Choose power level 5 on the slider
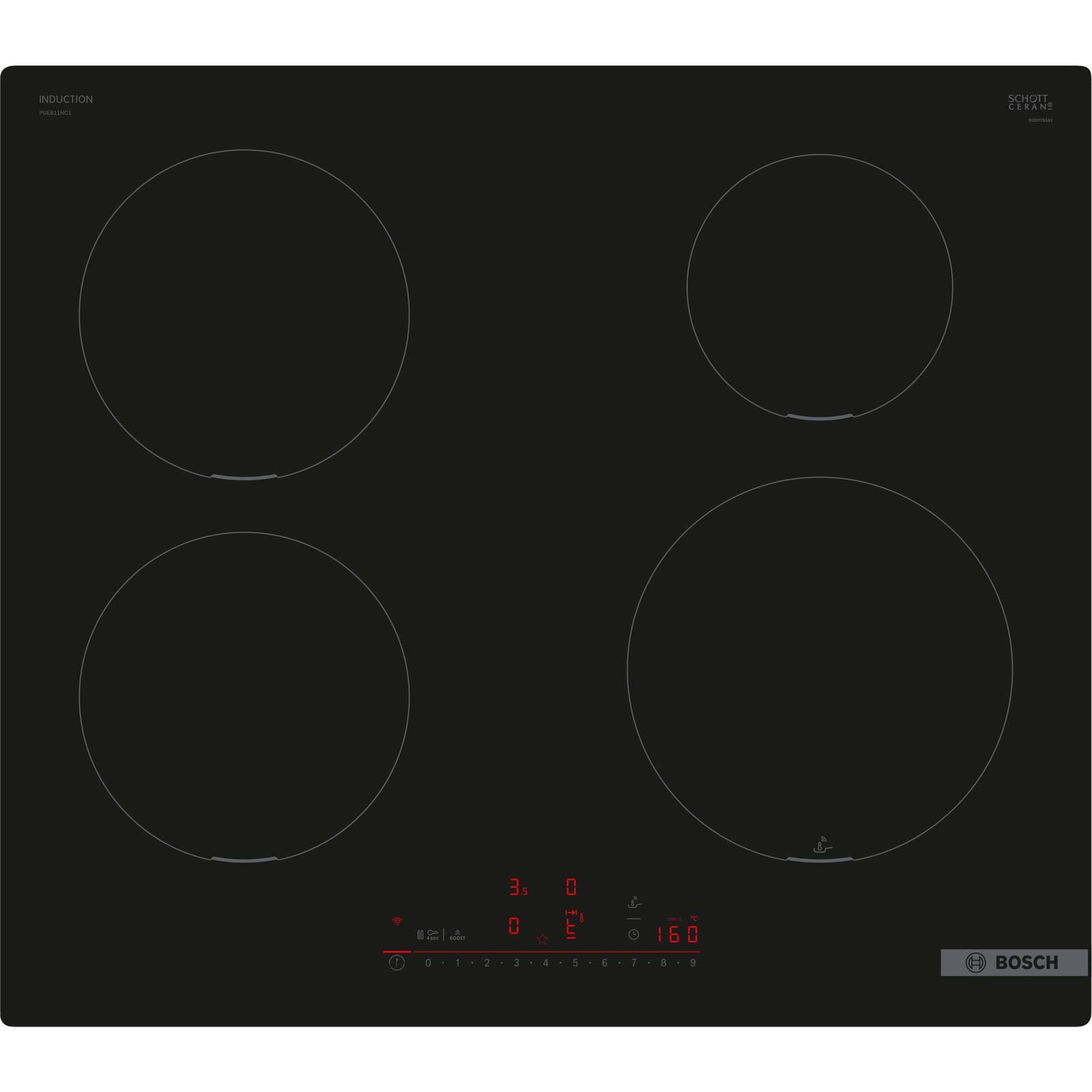Viewport: 1092px width, 1092px height. (x=575, y=963)
